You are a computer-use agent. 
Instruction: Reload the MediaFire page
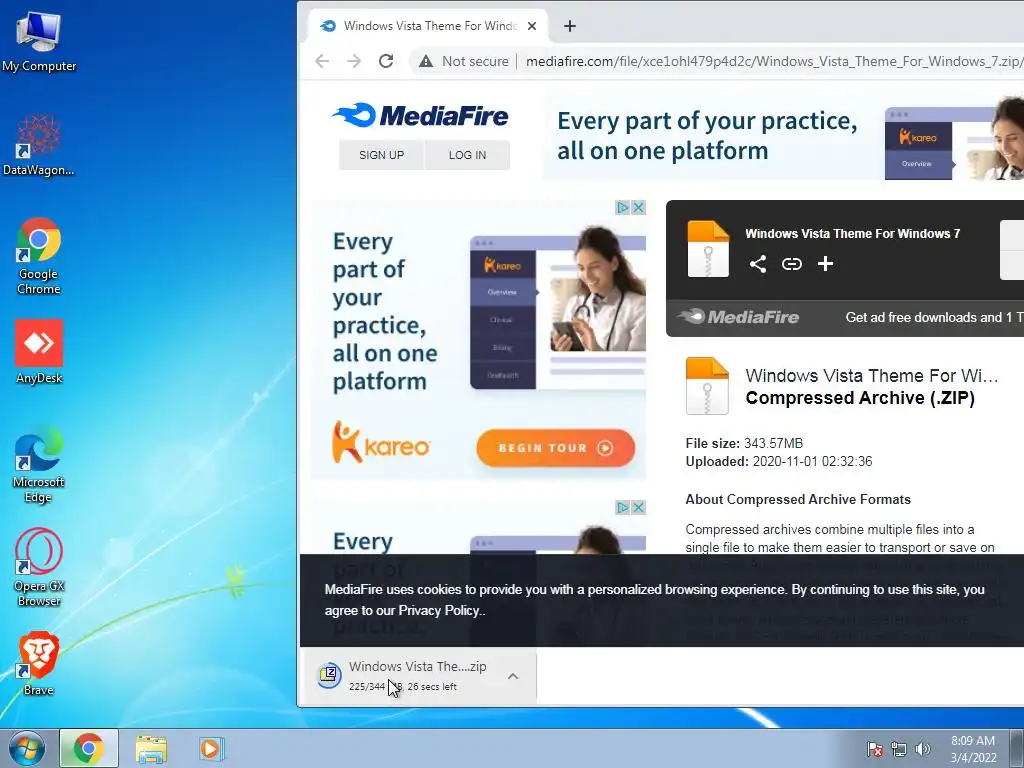tap(386, 61)
